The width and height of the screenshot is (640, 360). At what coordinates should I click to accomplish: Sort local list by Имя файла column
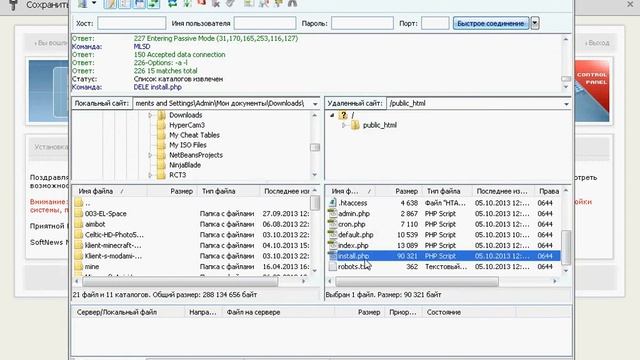[110, 191]
